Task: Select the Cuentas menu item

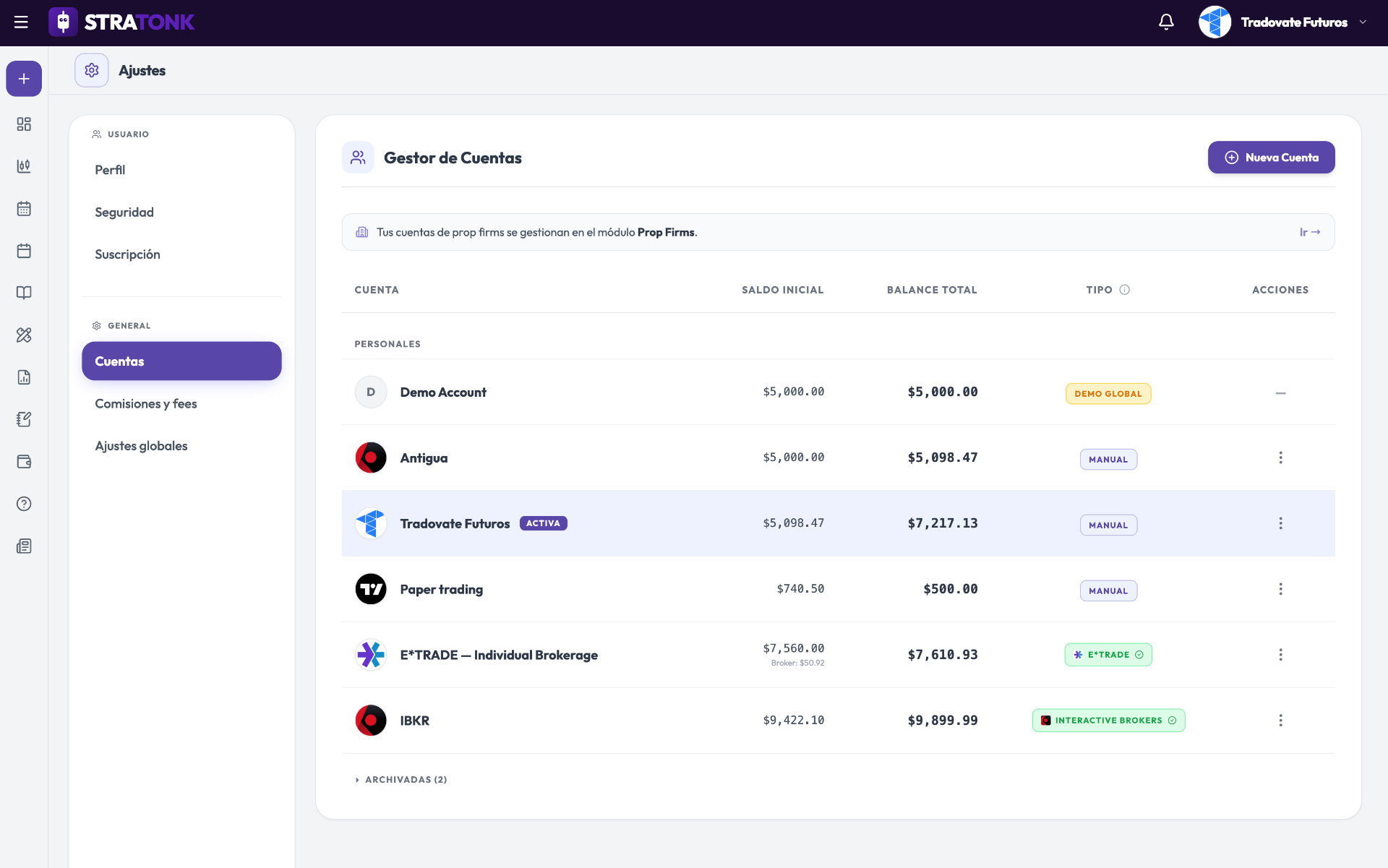Action: (181, 361)
